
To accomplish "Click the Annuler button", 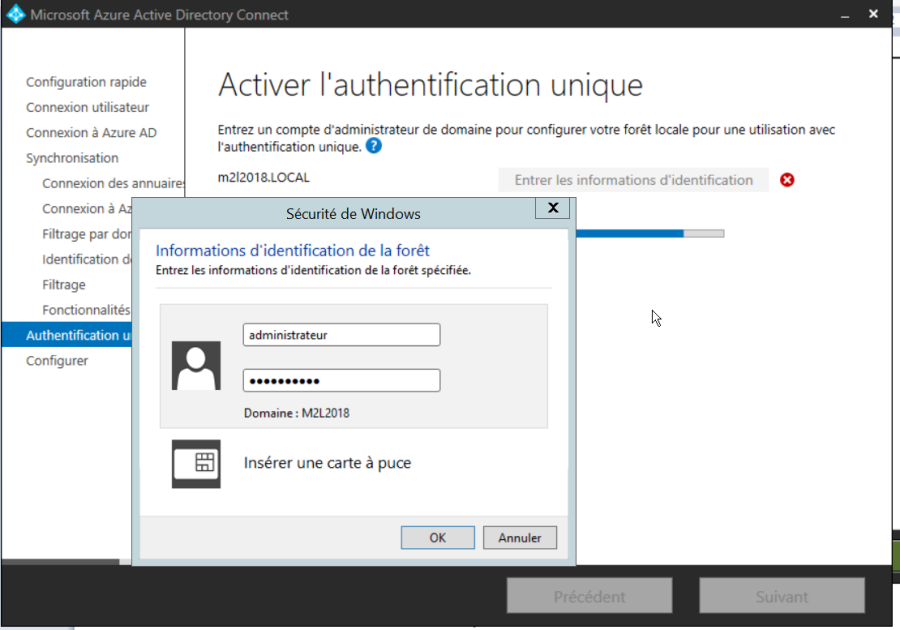I will click(x=519, y=538).
